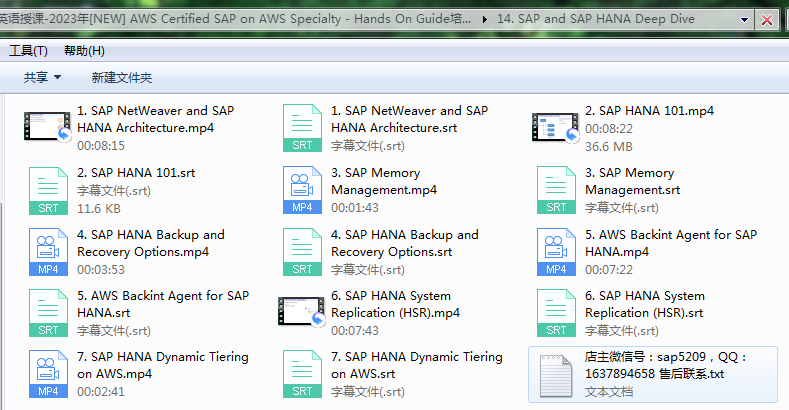Select MP4 icon of 7. Dynamic Tiering on AWS.mp4

pos(48,374)
